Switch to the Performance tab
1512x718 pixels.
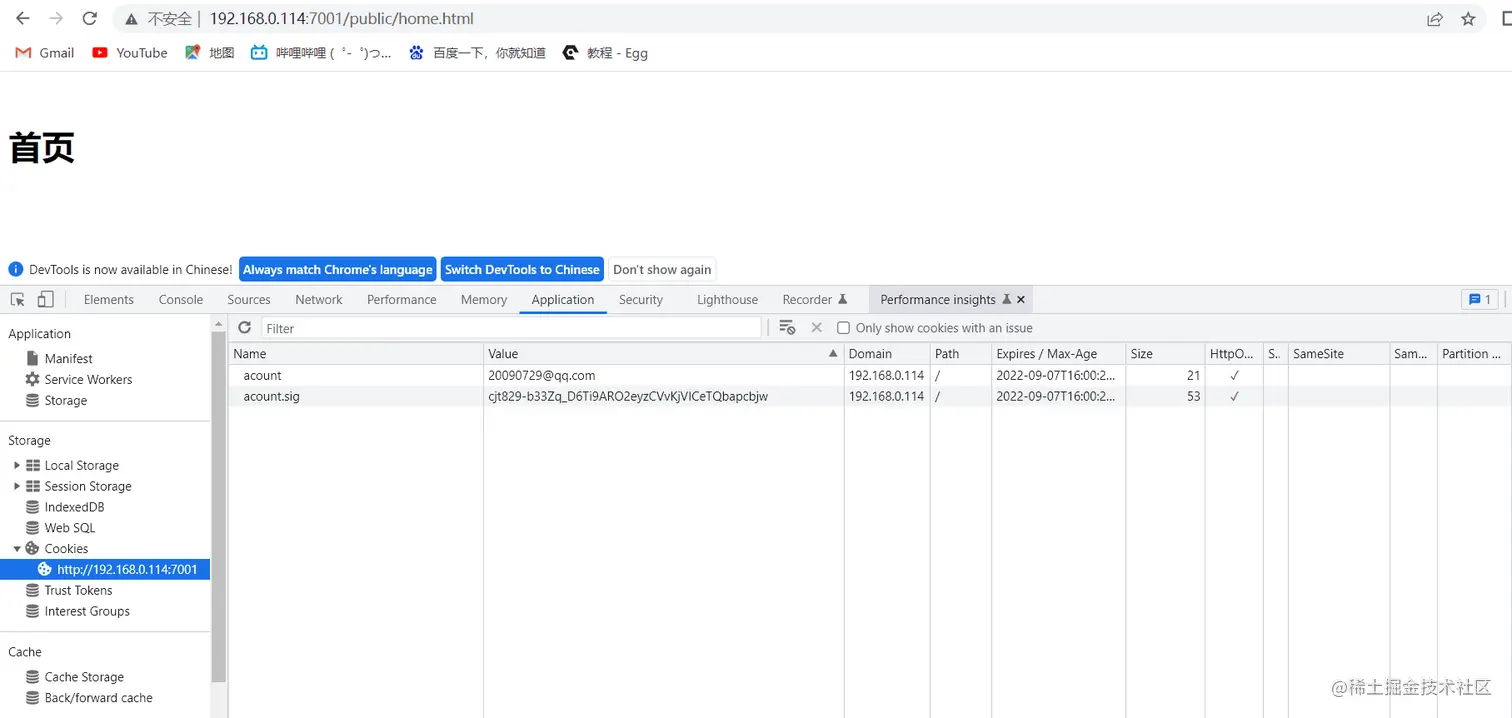(402, 299)
